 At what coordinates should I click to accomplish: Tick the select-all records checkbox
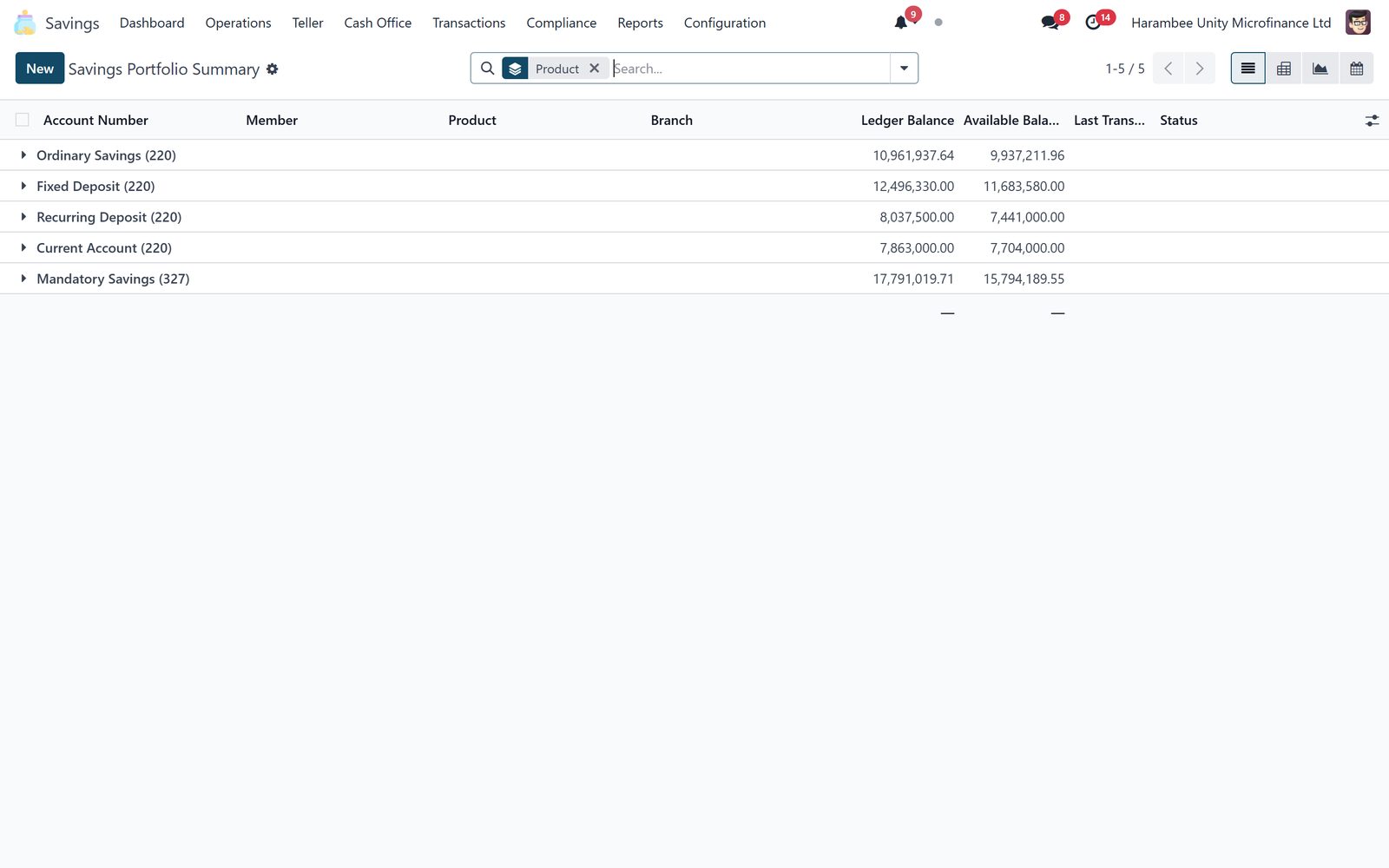(x=23, y=120)
